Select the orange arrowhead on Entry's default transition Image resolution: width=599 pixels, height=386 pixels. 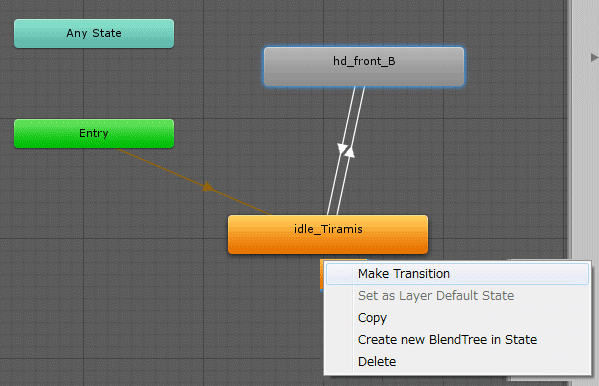tap(208, 187)
